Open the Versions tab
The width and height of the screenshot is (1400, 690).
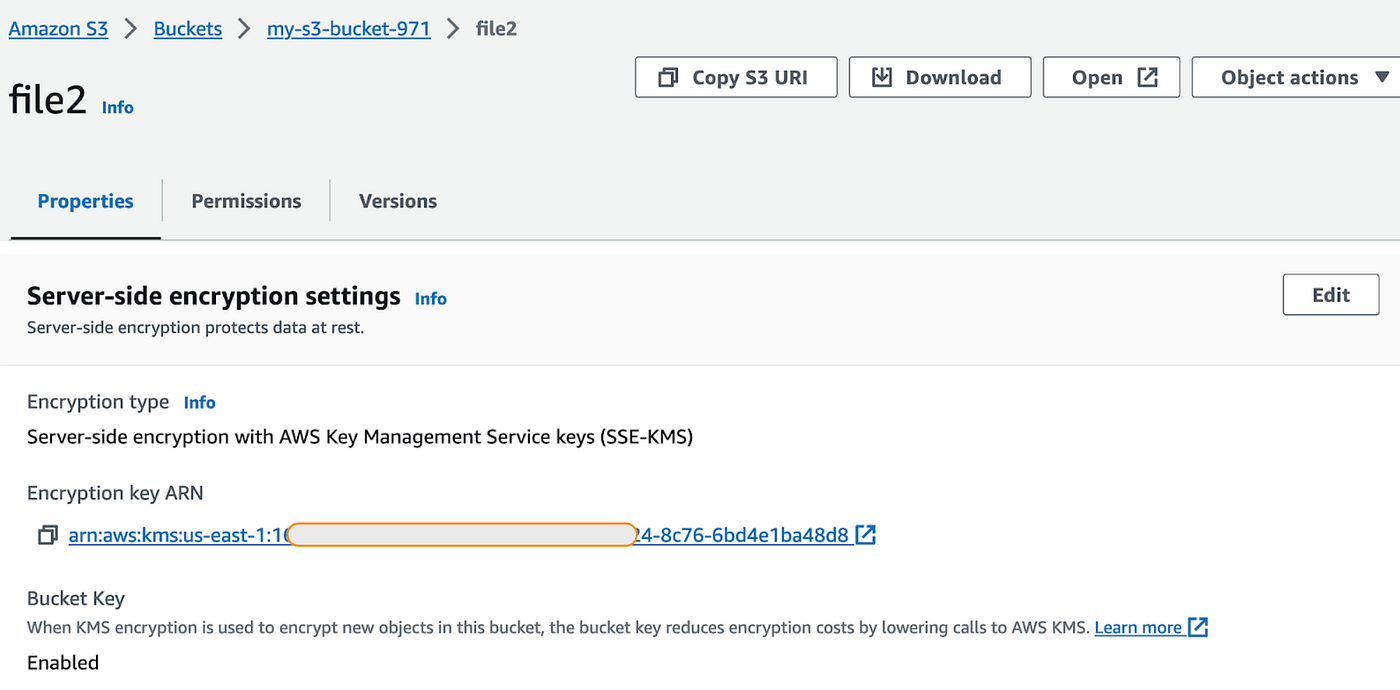tap(397, 201)
